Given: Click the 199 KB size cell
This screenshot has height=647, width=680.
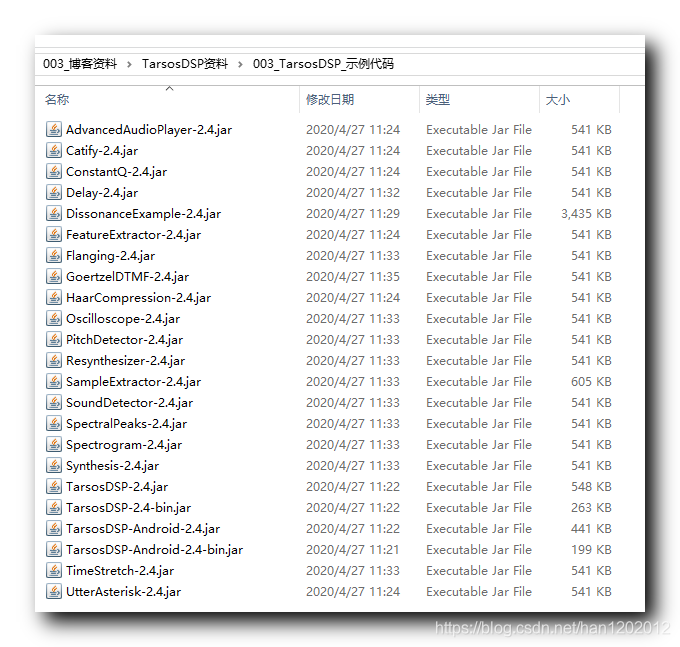Looking at the screenshot, I should (591, 550).
